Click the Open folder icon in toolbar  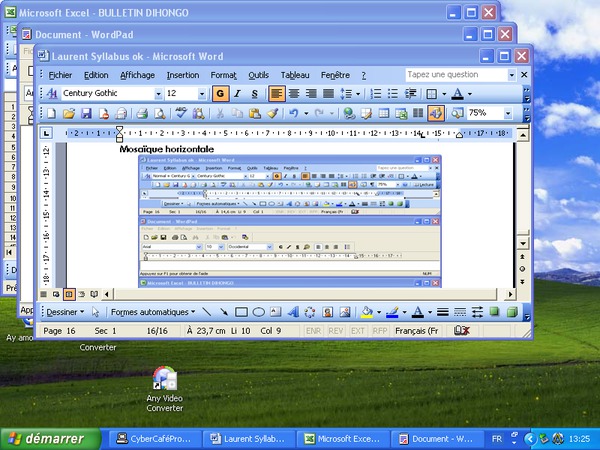(x=69, y=114)
